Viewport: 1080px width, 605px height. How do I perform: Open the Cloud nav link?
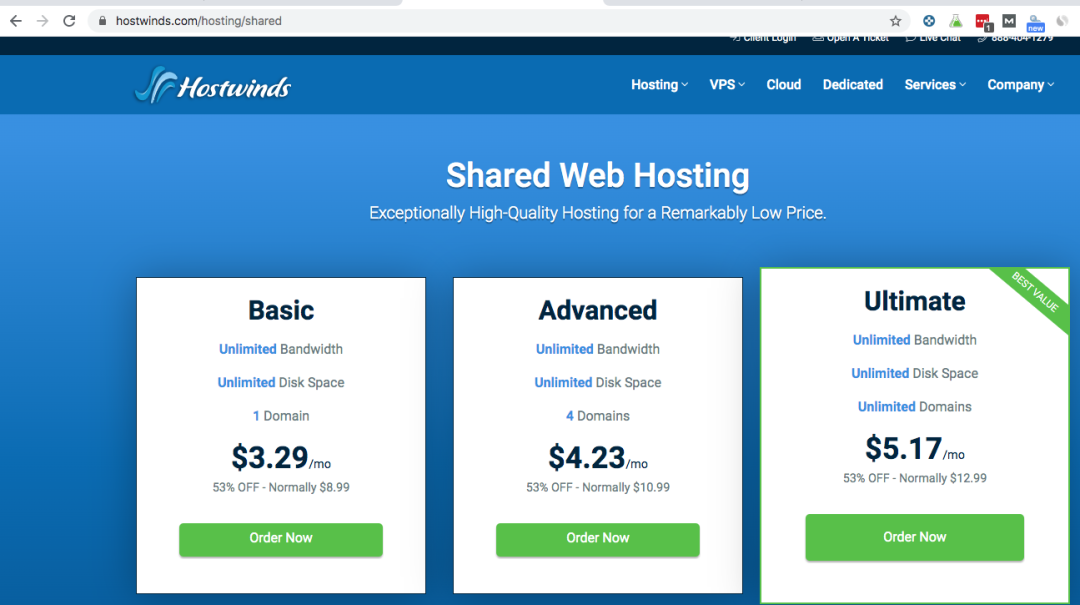[784, 85]
